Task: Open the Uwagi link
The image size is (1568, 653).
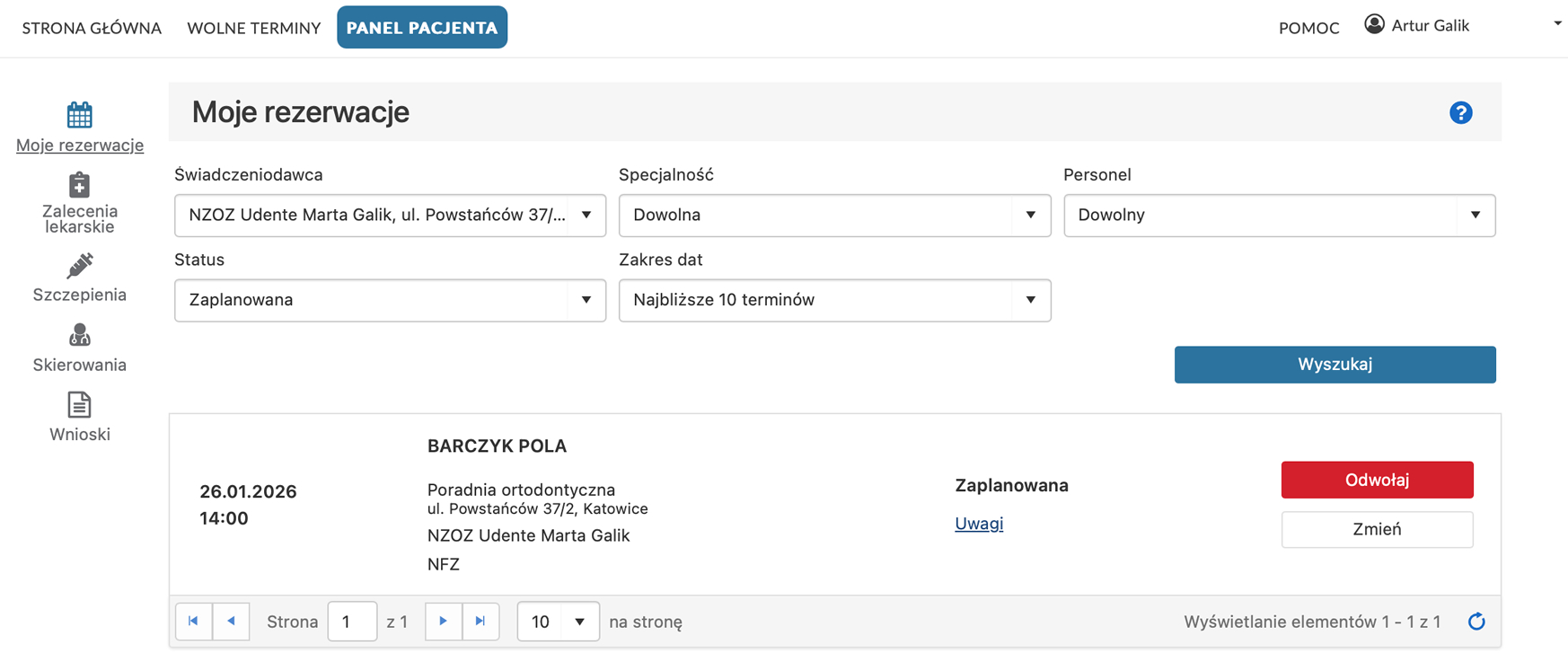Action: 978,524
